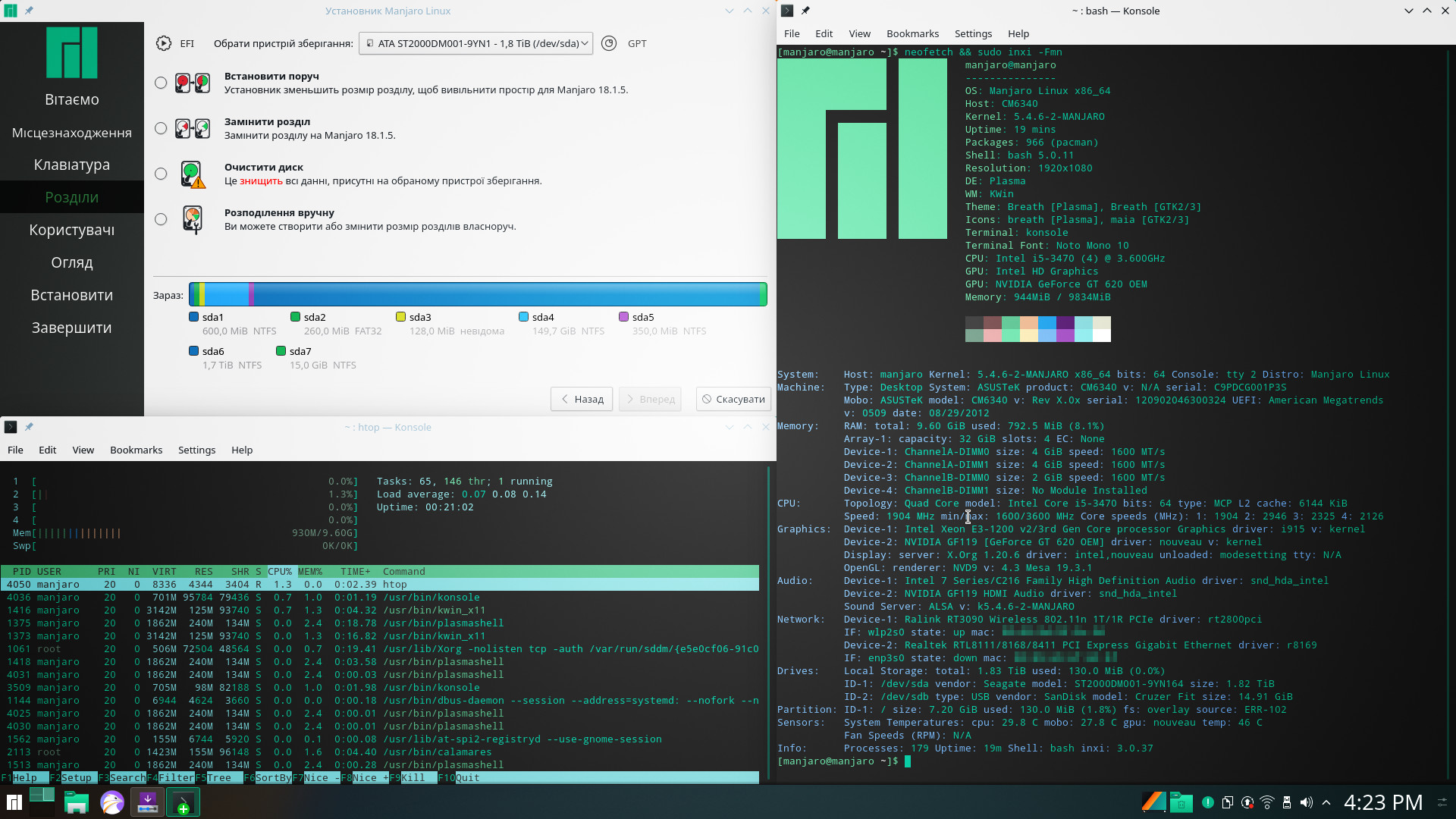Click the green update notifier tray icon
The image size is (1456, 819).
[x=1208, y=802]
